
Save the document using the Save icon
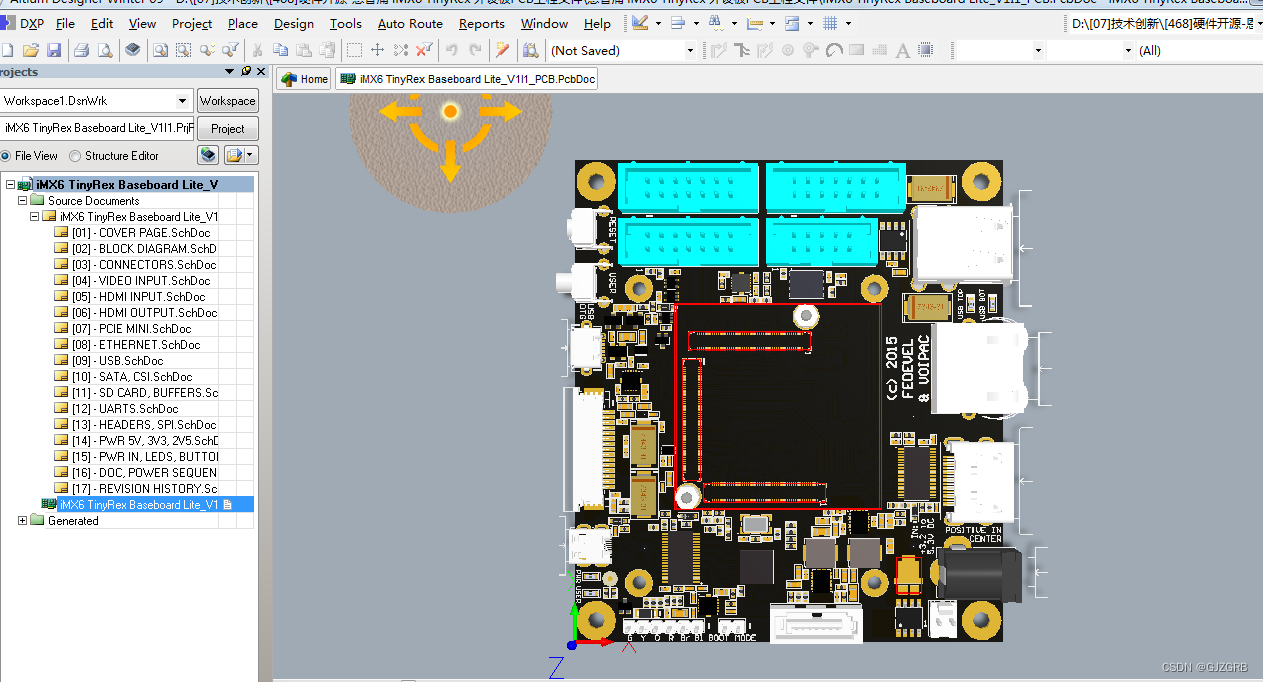tap(52, 50)
